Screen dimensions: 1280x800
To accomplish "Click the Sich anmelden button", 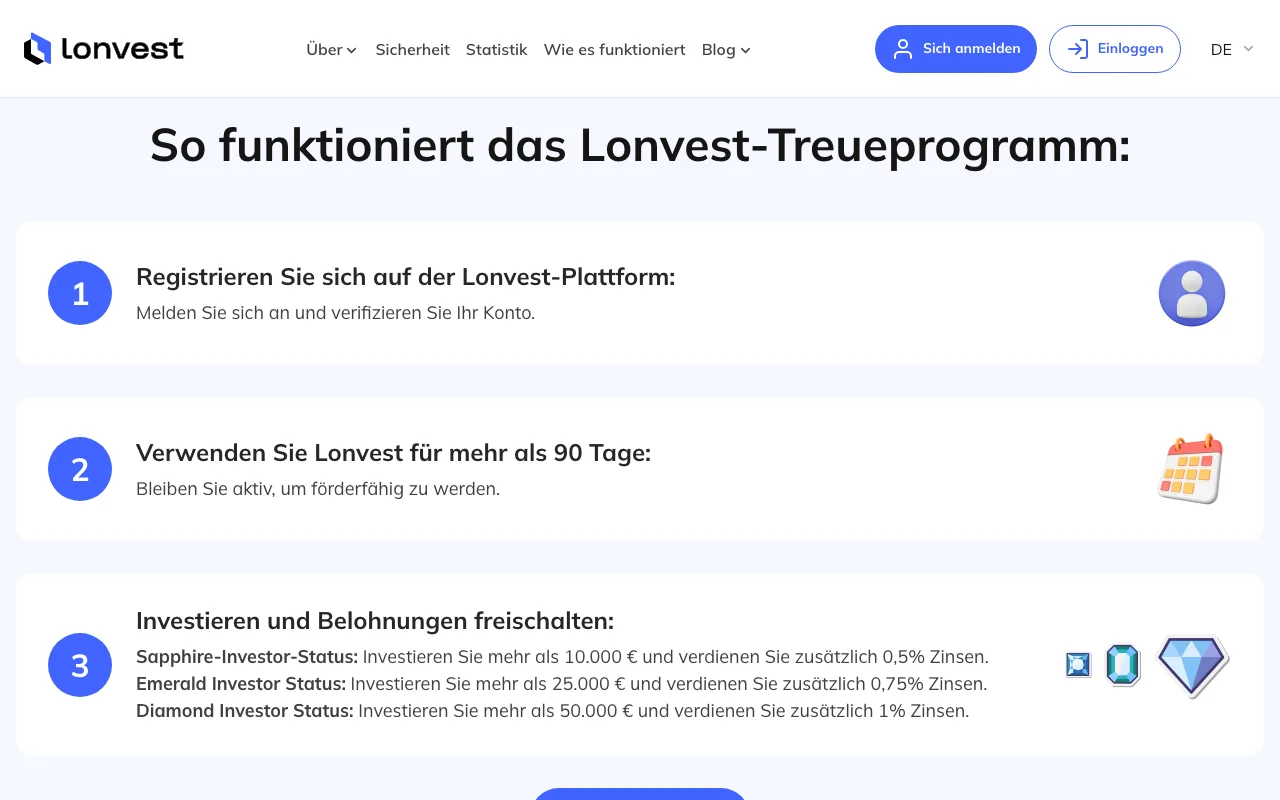I will (x=956, y=49).
